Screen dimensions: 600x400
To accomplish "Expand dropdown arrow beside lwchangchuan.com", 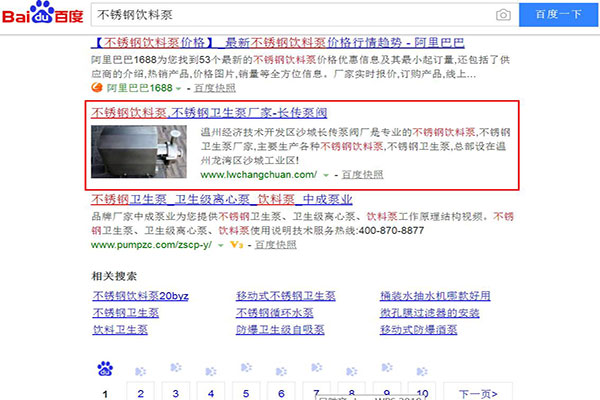I will pos(326,175).
